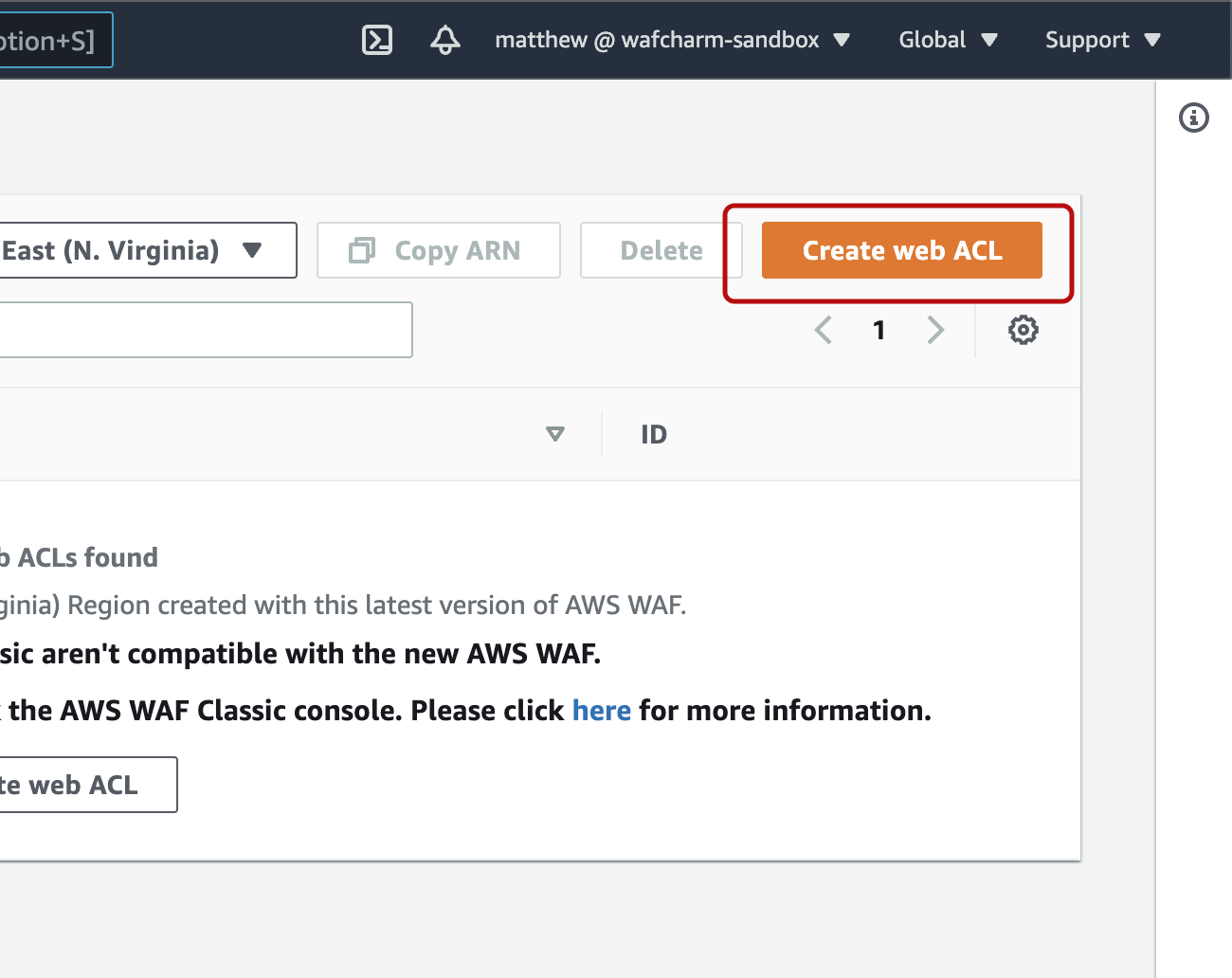Follow the 'here' link for more information
The width and height of the screenshot is (1232, 978).
point(602,710)
